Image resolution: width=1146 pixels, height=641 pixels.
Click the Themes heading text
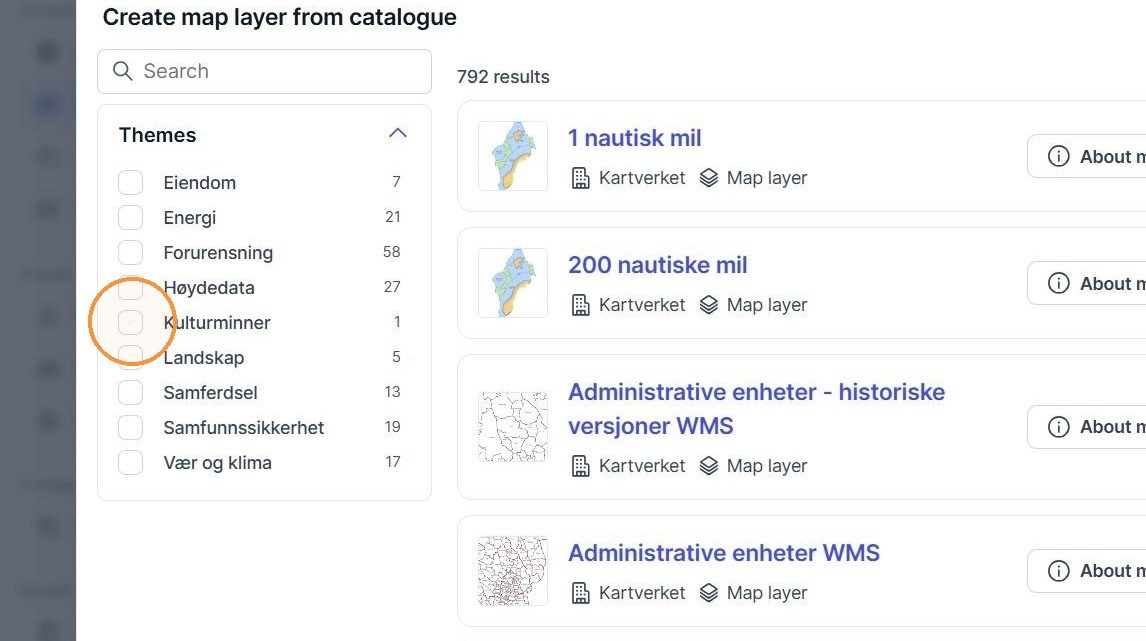pyautogui.click(x=158, y=135)
